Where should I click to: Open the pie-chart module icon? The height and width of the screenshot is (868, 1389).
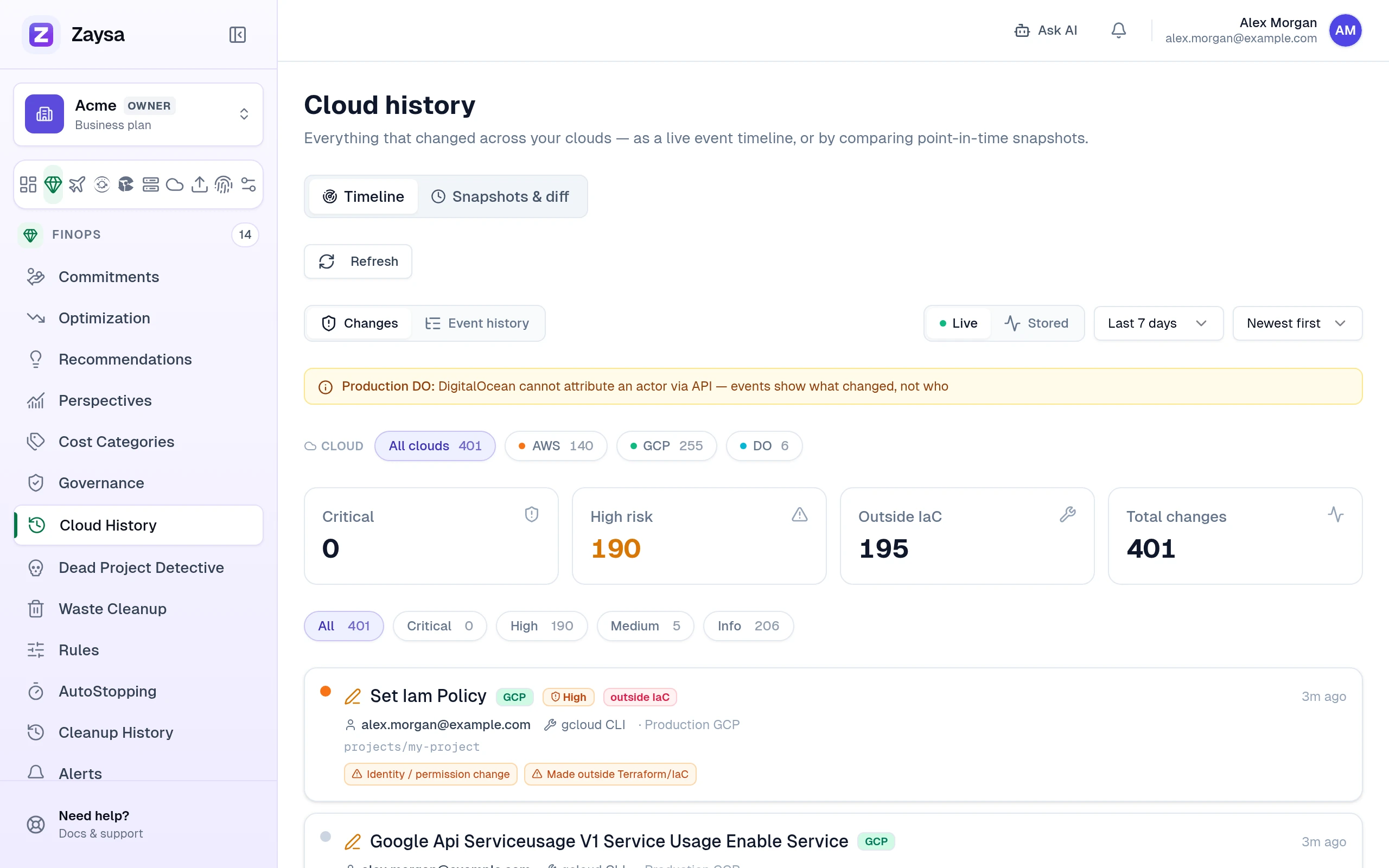coord(126,184)
